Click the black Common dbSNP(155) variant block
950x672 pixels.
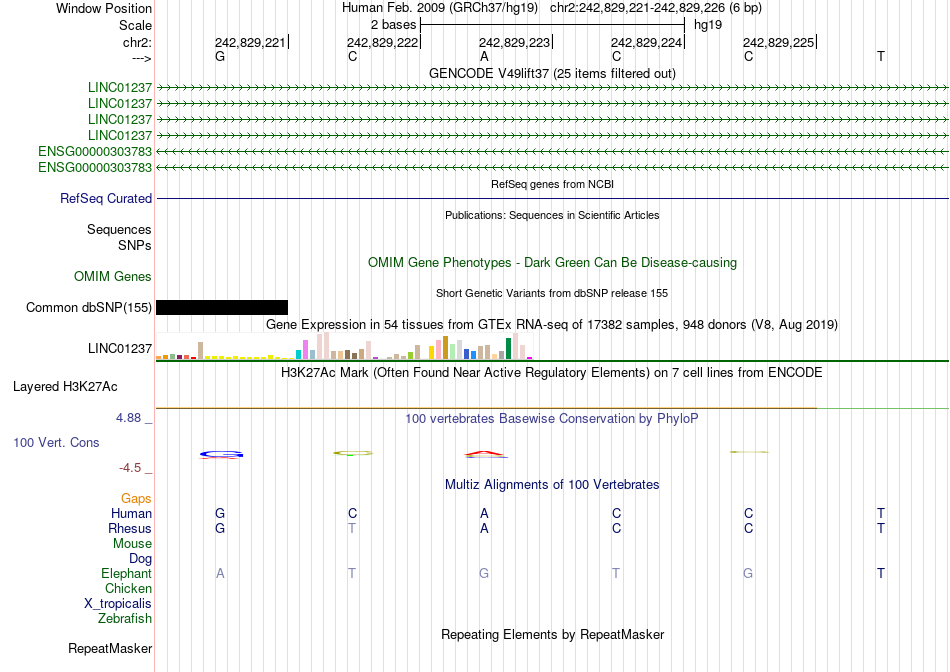pyautogui.click(x=222, y=307)
